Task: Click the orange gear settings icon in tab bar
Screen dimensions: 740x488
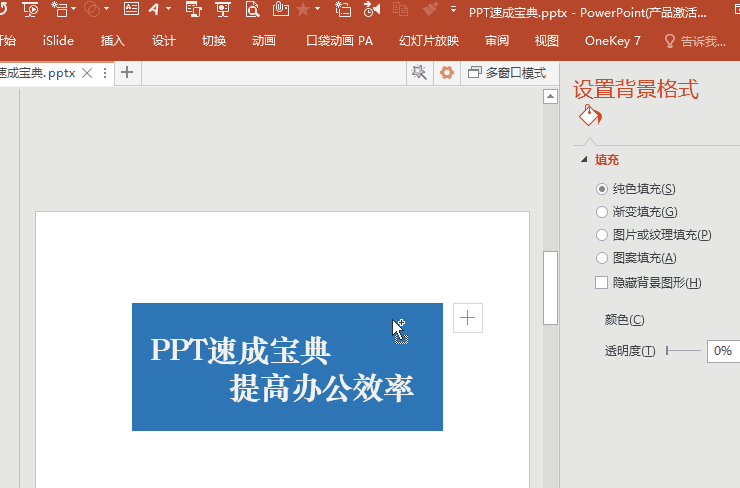Action: tap(446, 73)
